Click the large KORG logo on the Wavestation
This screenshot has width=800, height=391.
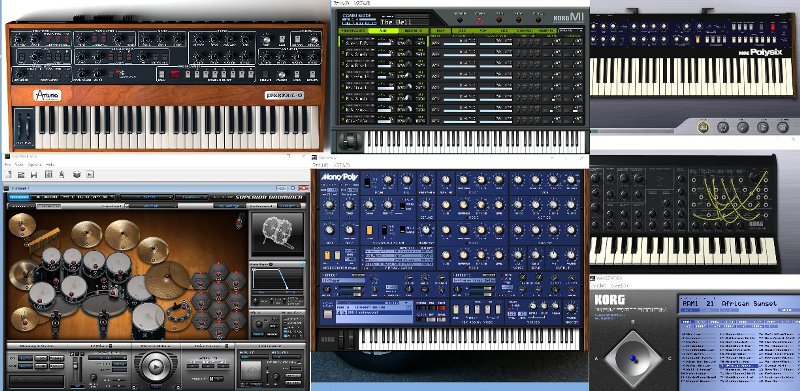[x=609, y=299]
